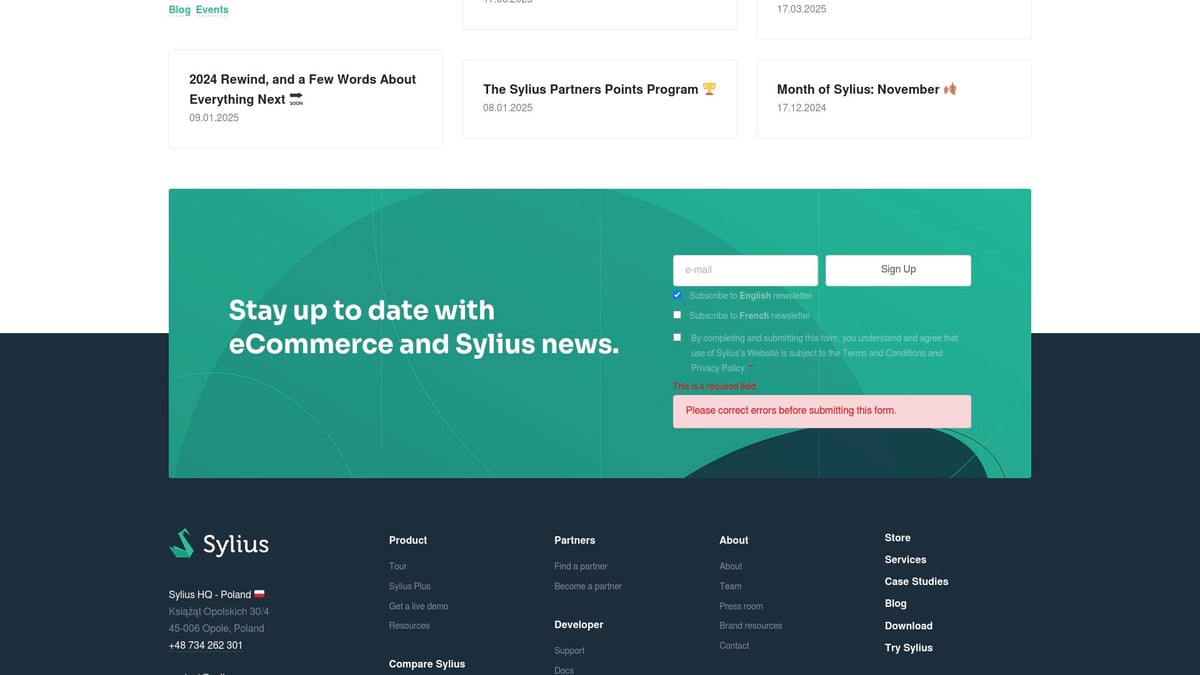Click the Tour footer link

398,566
